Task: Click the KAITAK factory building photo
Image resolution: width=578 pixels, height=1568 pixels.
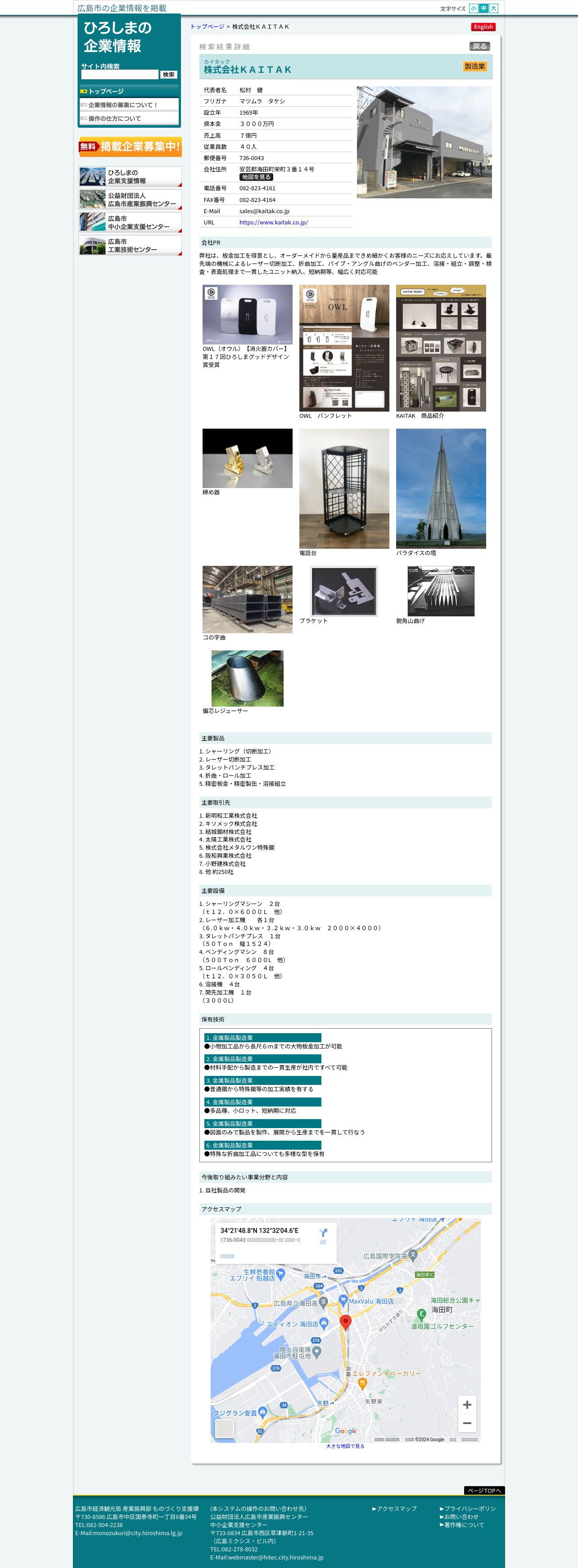Action: coord(424,142)
